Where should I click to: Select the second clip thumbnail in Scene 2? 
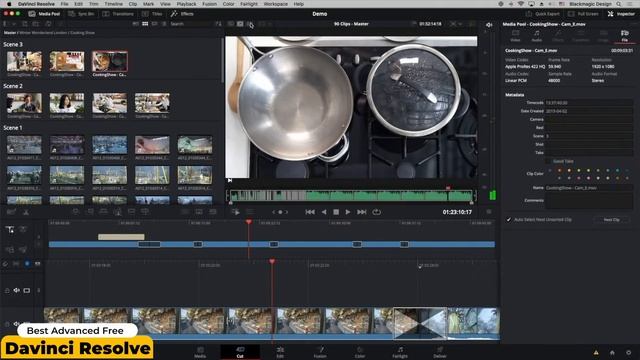point(67,103)
